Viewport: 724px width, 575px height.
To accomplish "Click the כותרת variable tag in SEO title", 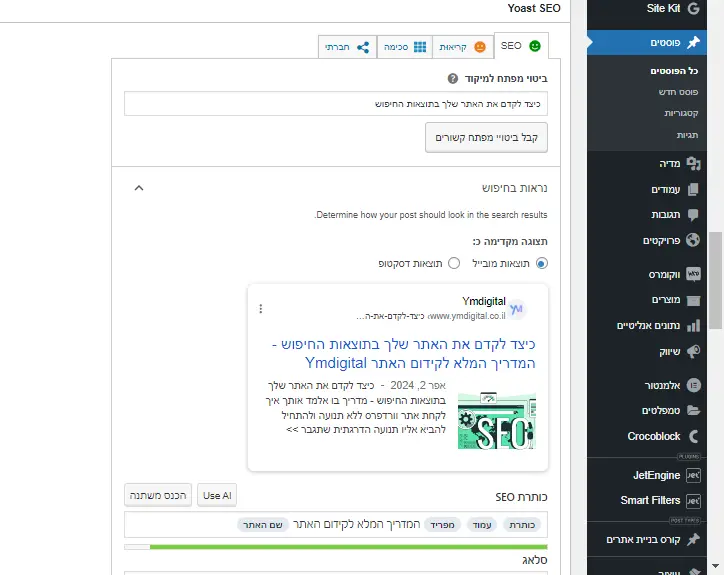I will pyautogui.click(x=522, y=525).
